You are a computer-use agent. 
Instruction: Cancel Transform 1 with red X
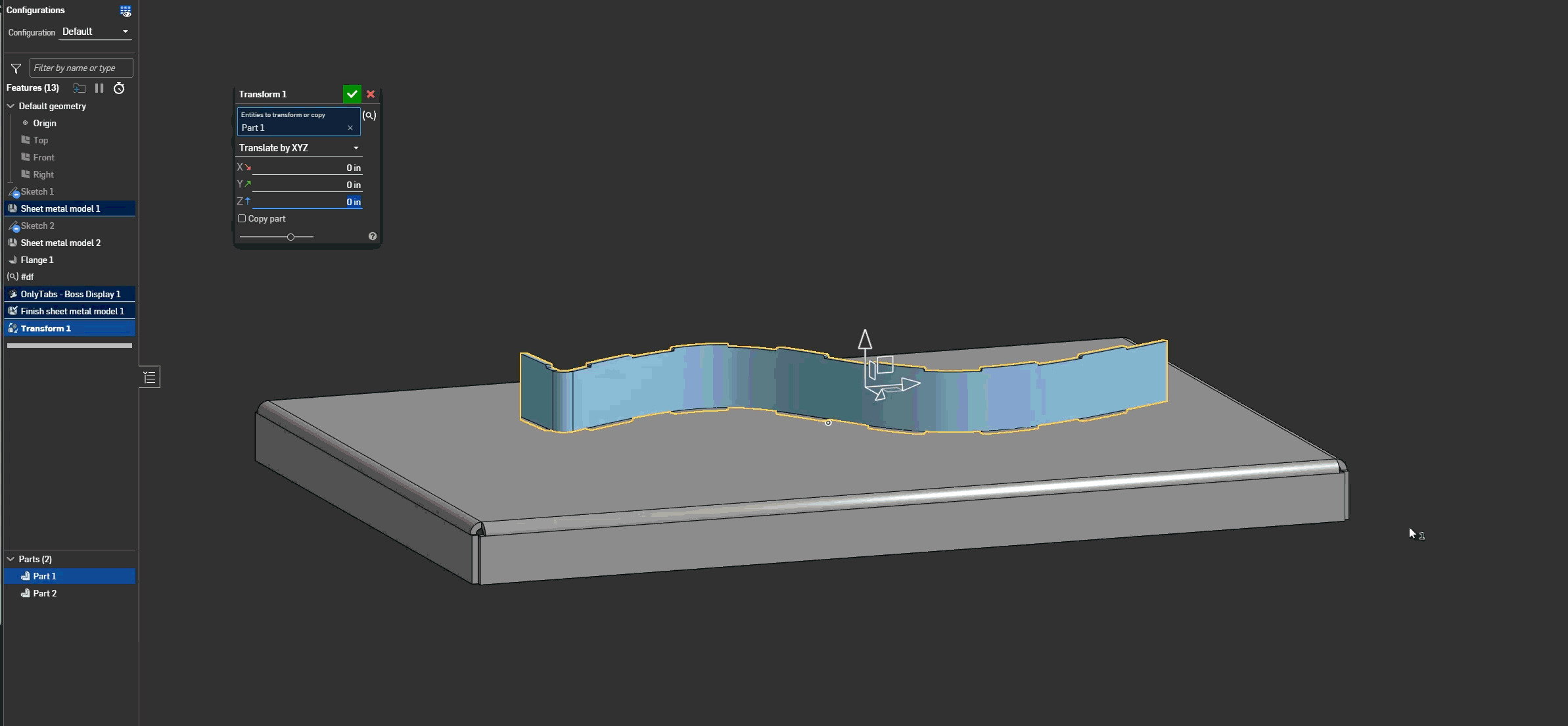pos(371,94)
